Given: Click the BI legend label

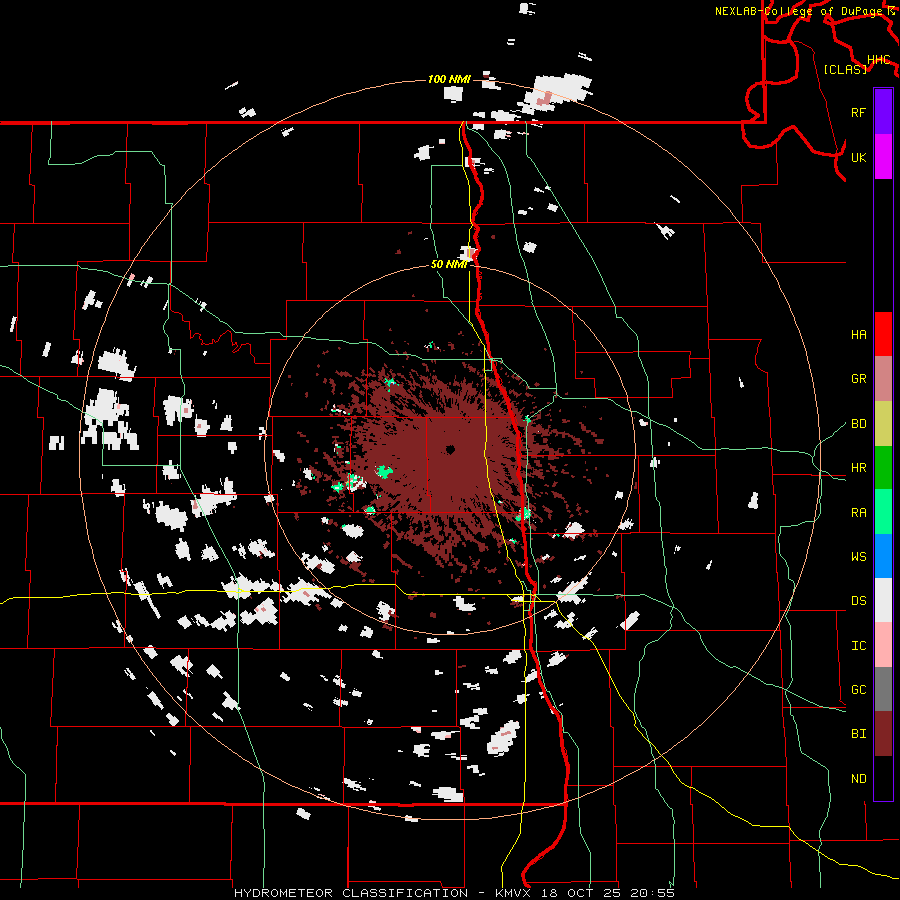Looking at the screenshot, I should point(858,734).
